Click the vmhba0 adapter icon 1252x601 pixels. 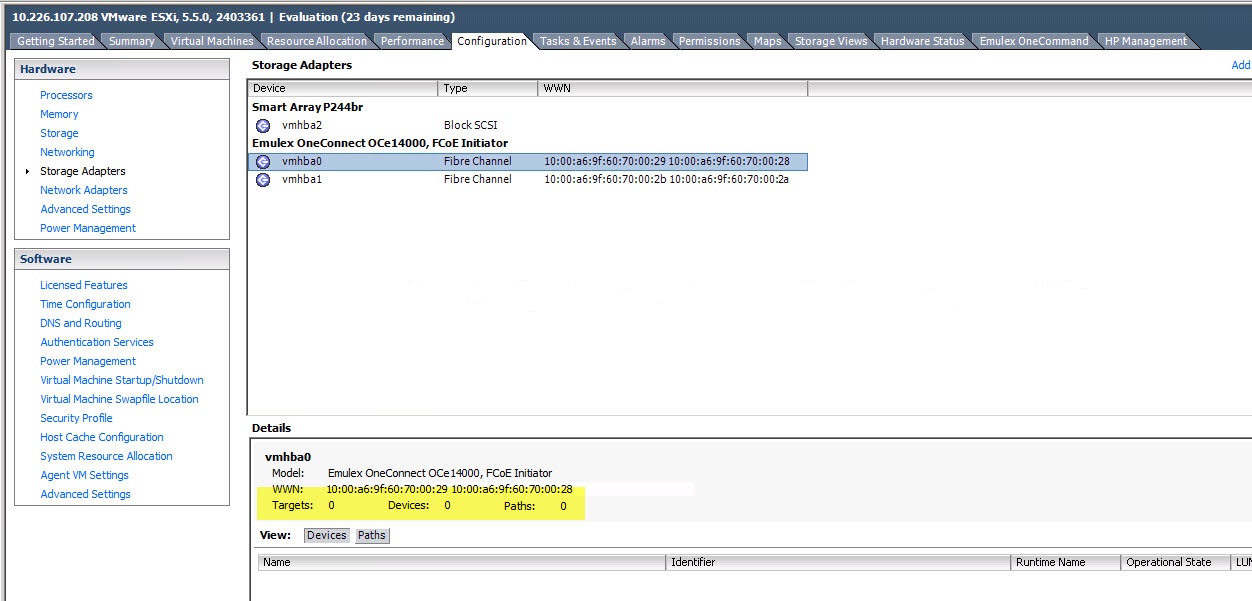tap(263, 161)
